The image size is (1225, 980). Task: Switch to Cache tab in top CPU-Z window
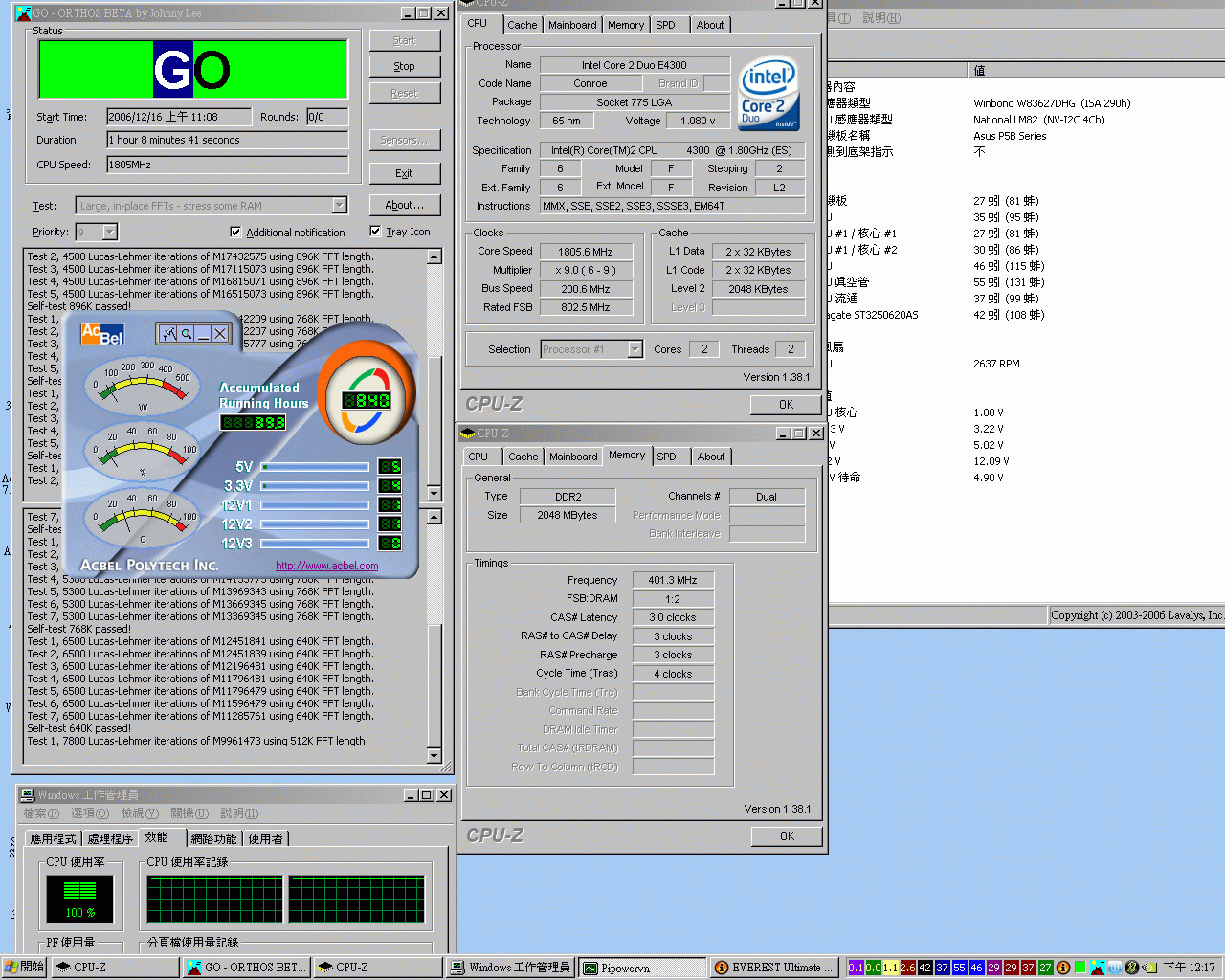(x=523, y=25)
